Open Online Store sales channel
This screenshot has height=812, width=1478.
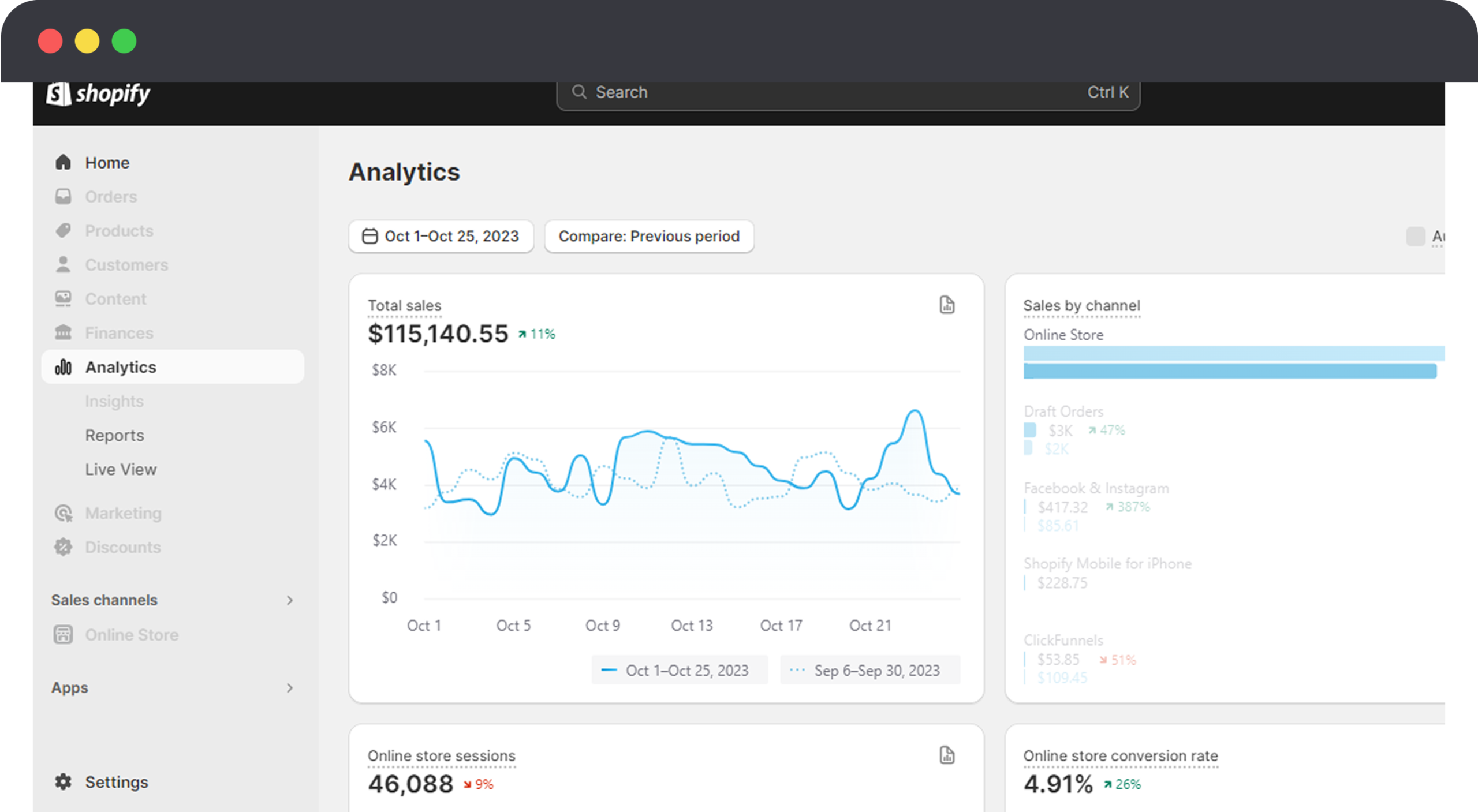coord(173,634)
